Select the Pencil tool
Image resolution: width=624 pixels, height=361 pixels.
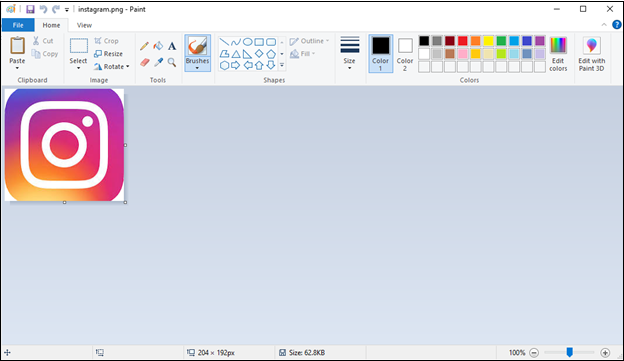click(x=144, y=46)
